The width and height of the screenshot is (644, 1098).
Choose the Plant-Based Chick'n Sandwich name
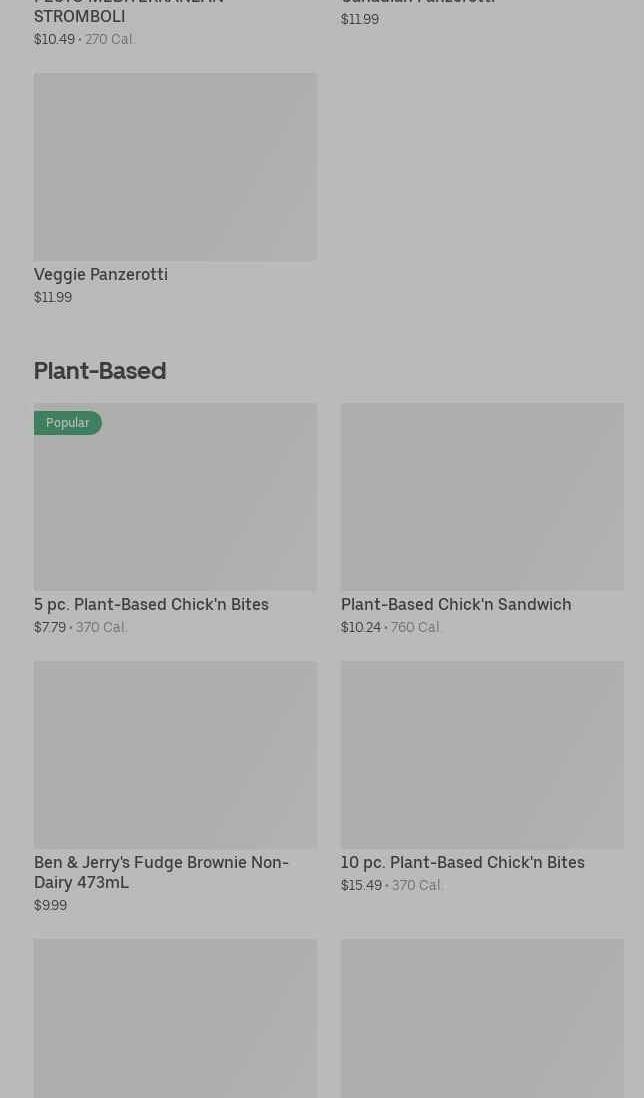point(456,604)
